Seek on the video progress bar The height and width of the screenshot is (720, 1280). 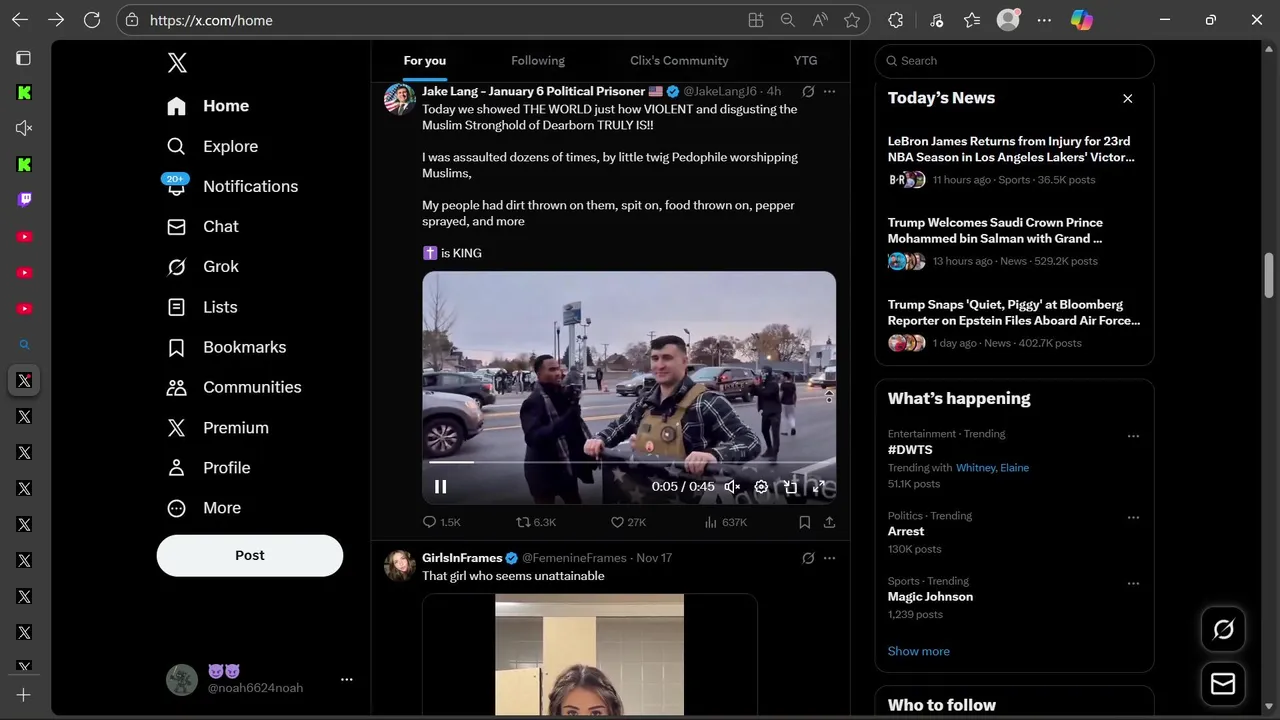click(x=629, y=462)
